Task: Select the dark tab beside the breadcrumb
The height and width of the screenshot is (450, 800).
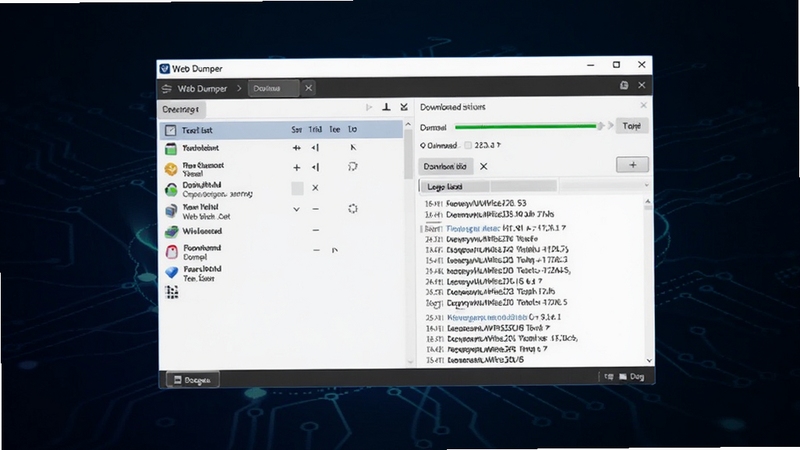Action: tap(273, 88)
